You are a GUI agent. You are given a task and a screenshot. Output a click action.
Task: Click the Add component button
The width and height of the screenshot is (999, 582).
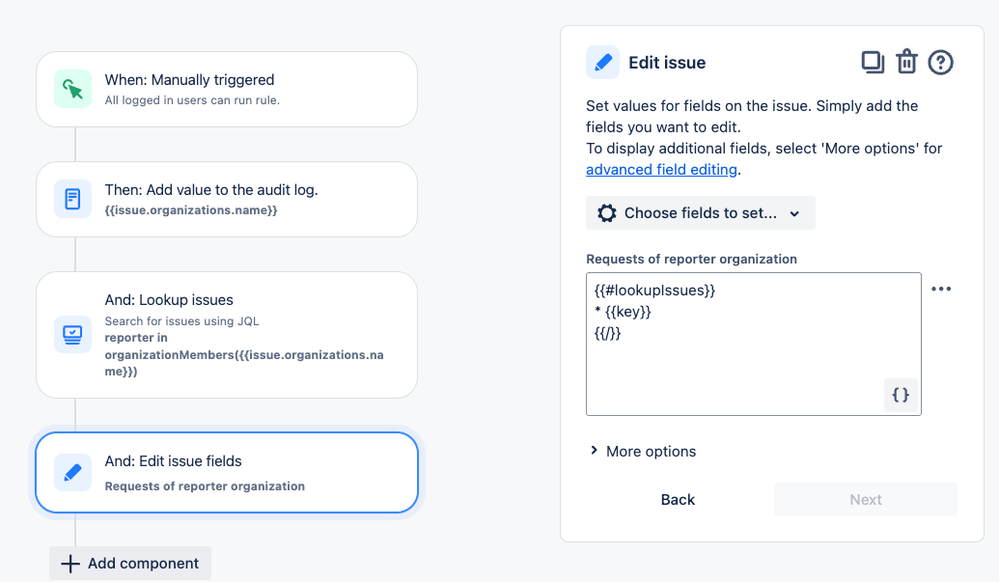click(x=130, y=564)
